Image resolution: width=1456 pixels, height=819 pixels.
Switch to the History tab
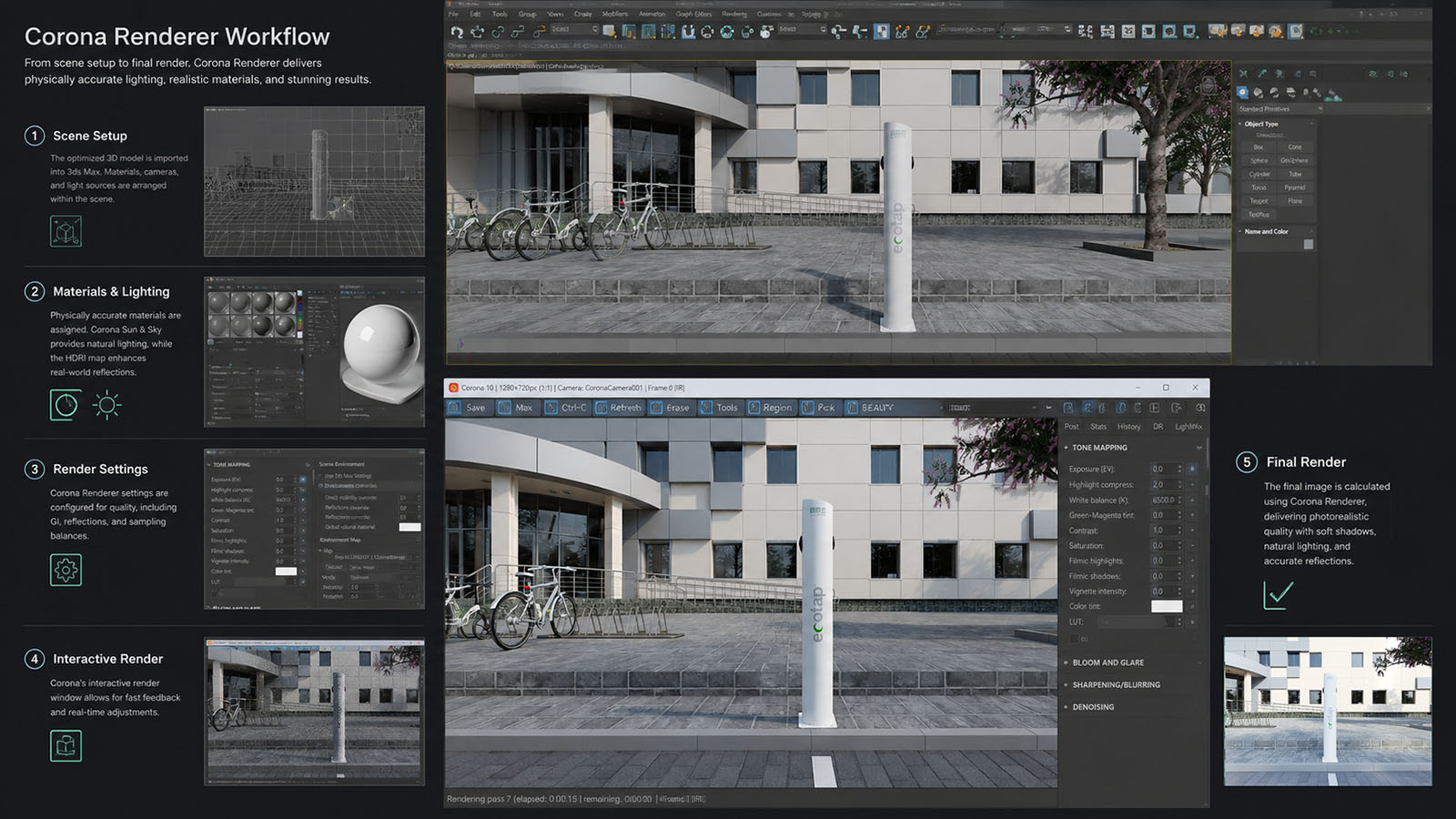[1128, 427]
